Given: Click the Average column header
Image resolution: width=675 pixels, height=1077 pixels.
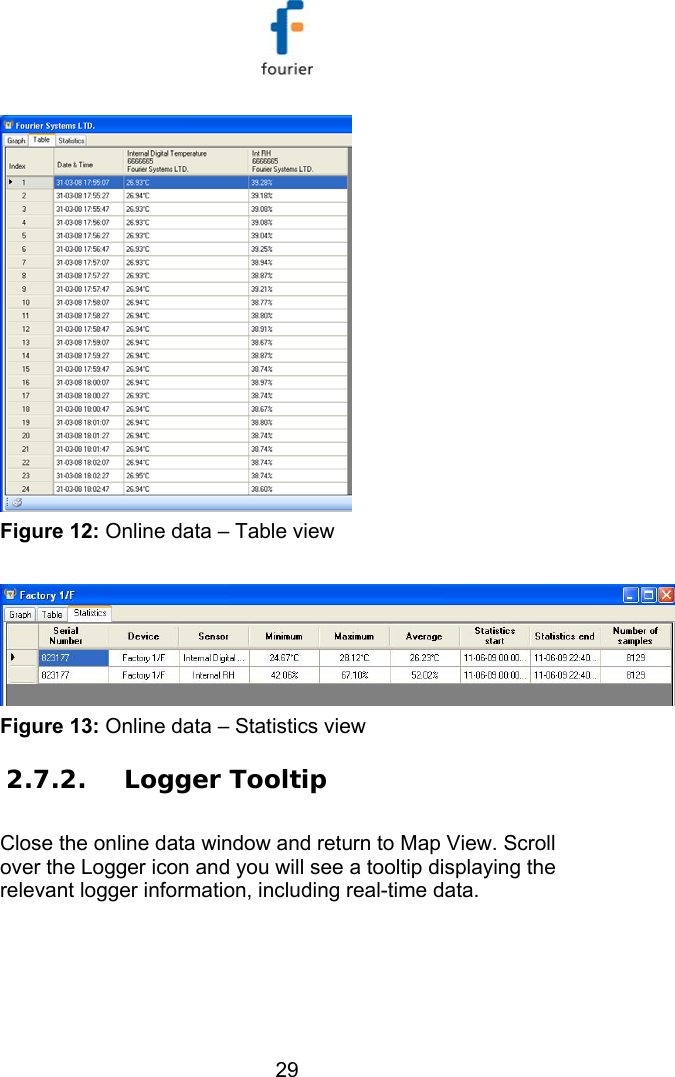Looking at the screenshot, I should [424, 636].
